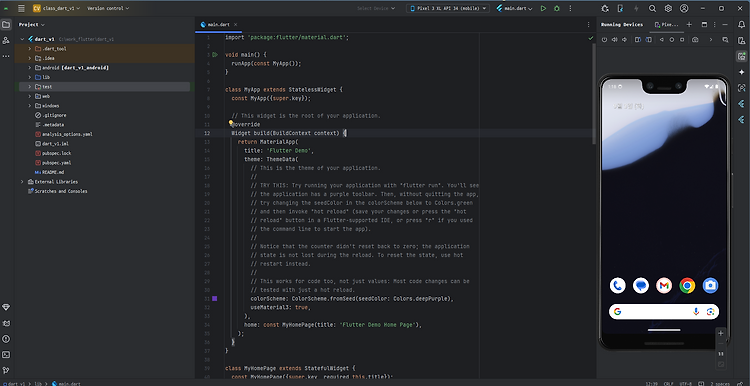Expand the lib folder
The image size is (750, 386).
30,77
